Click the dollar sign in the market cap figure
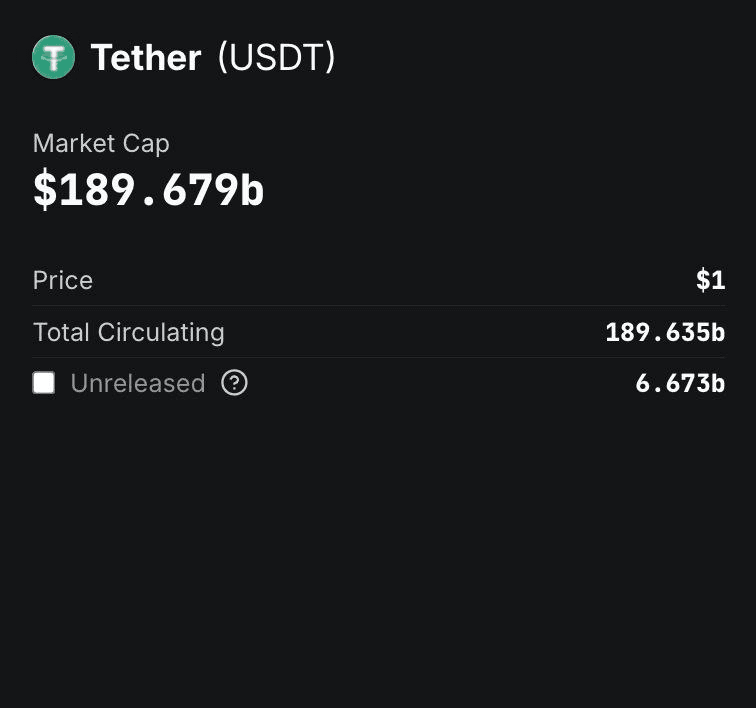This screenshot has height=708, width=756. pos(45,190)
